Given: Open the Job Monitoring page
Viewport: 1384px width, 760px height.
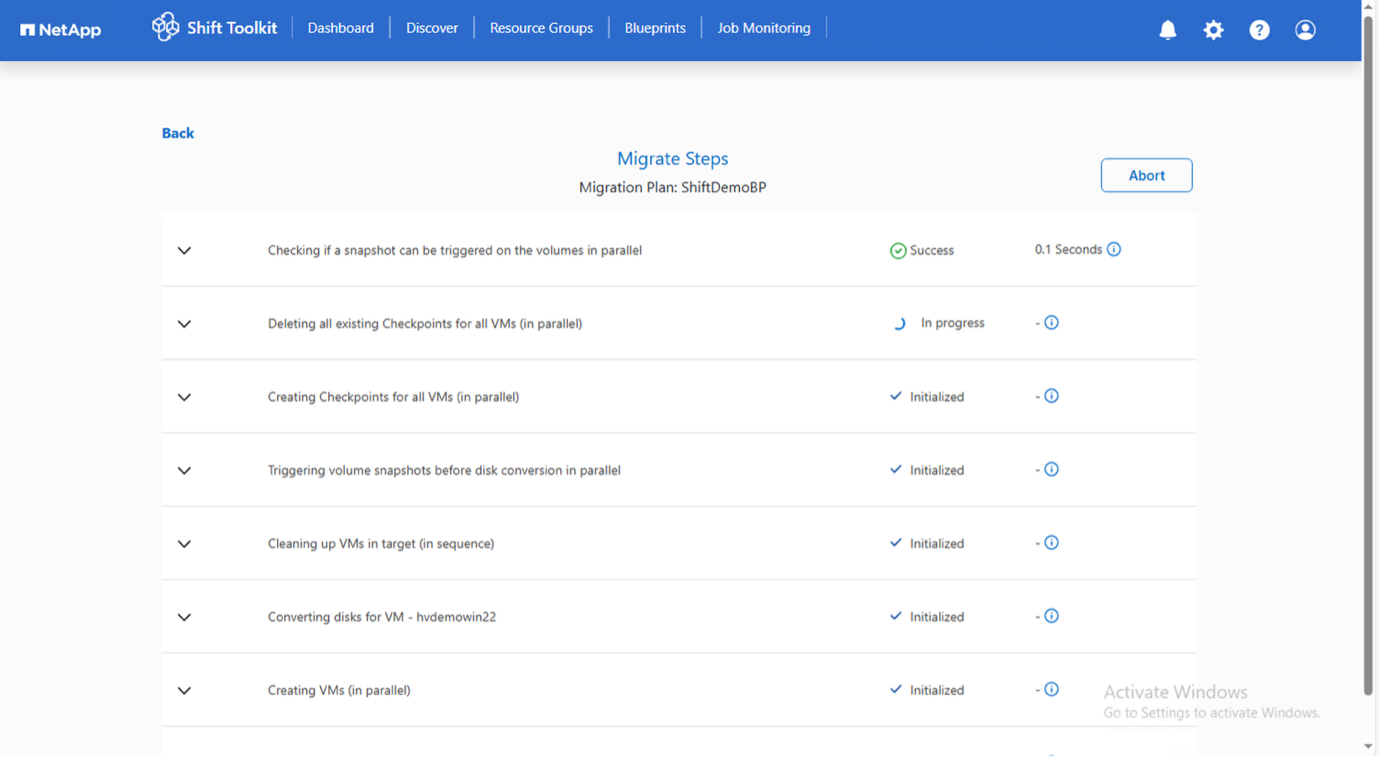Looking at the screenshot, I should (x=763, y=28).
